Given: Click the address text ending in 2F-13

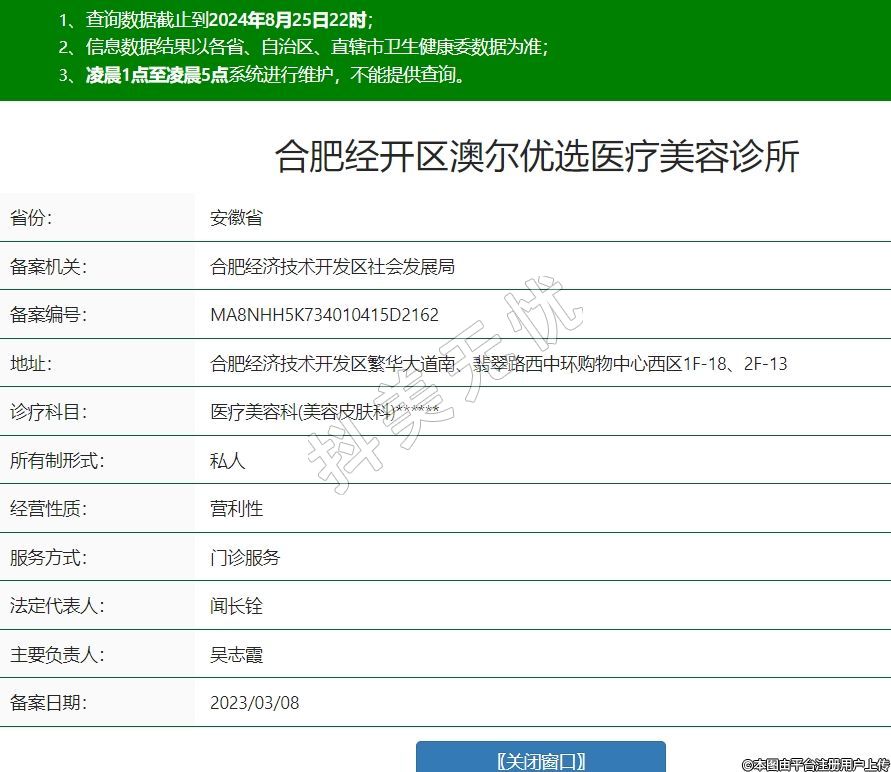Looking at the screenshot, I should pyautogui.click(x=498, y=364).
